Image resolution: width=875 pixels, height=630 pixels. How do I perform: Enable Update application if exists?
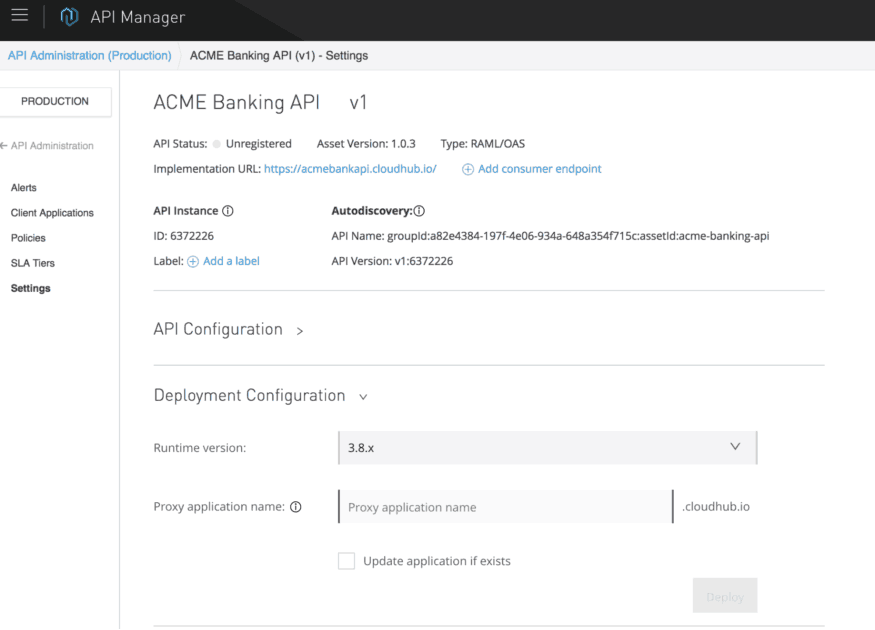click(346, 561)
